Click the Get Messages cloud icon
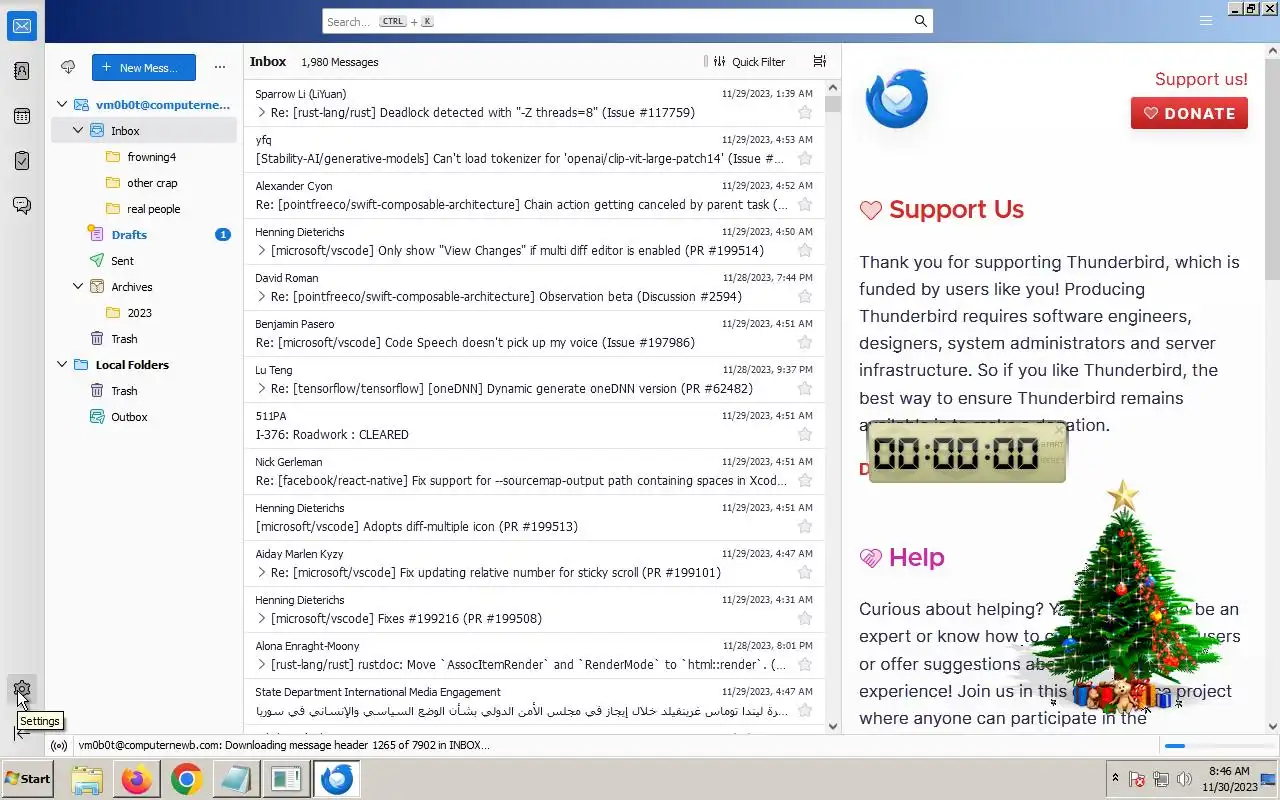Image resolution: width=1280 pixels, height=800 pixels. 68,67
